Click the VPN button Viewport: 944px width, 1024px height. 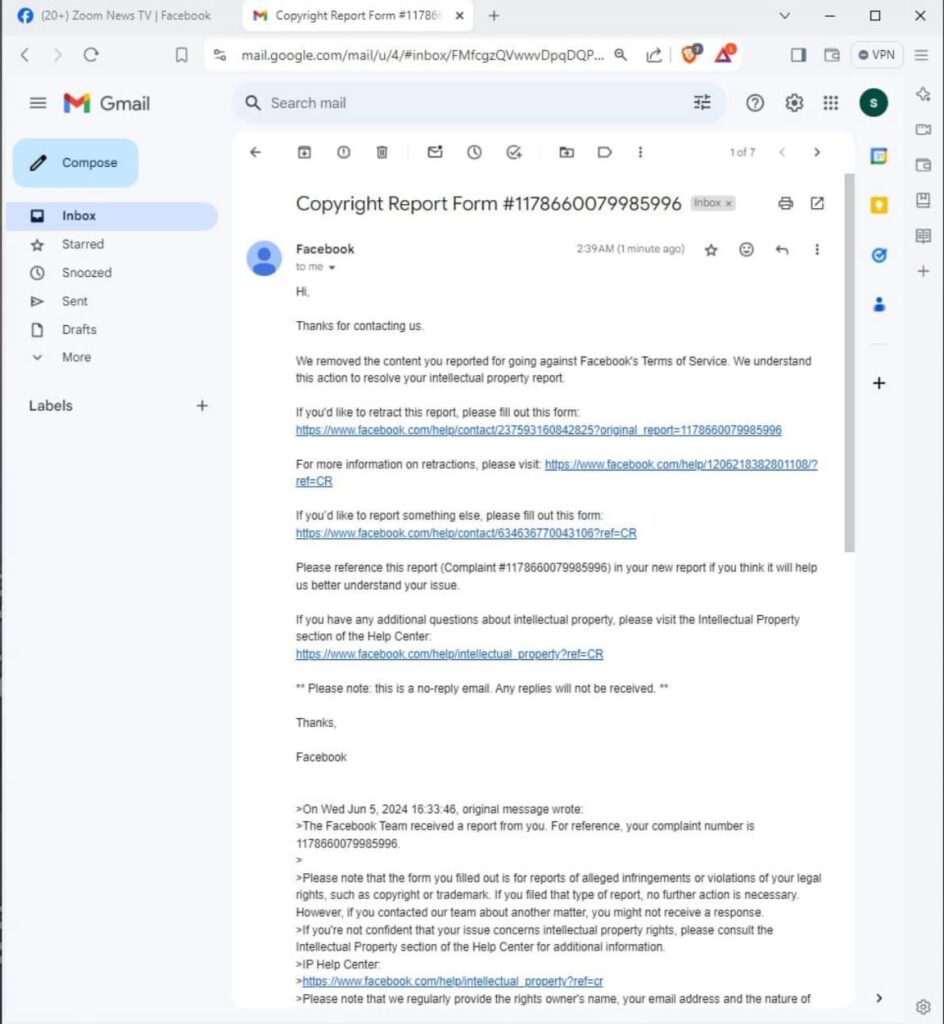877,55
